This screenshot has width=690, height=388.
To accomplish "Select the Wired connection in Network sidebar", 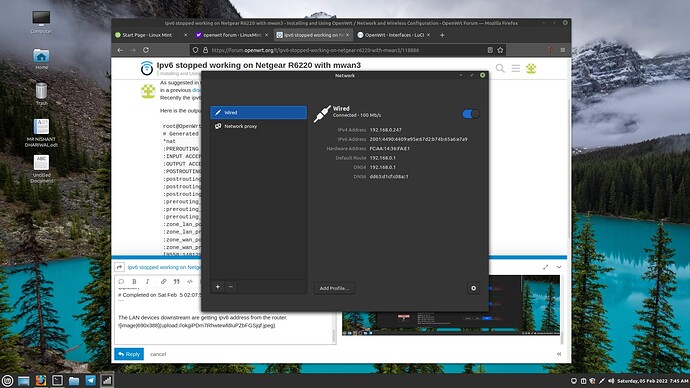I will tap(258, 113).
